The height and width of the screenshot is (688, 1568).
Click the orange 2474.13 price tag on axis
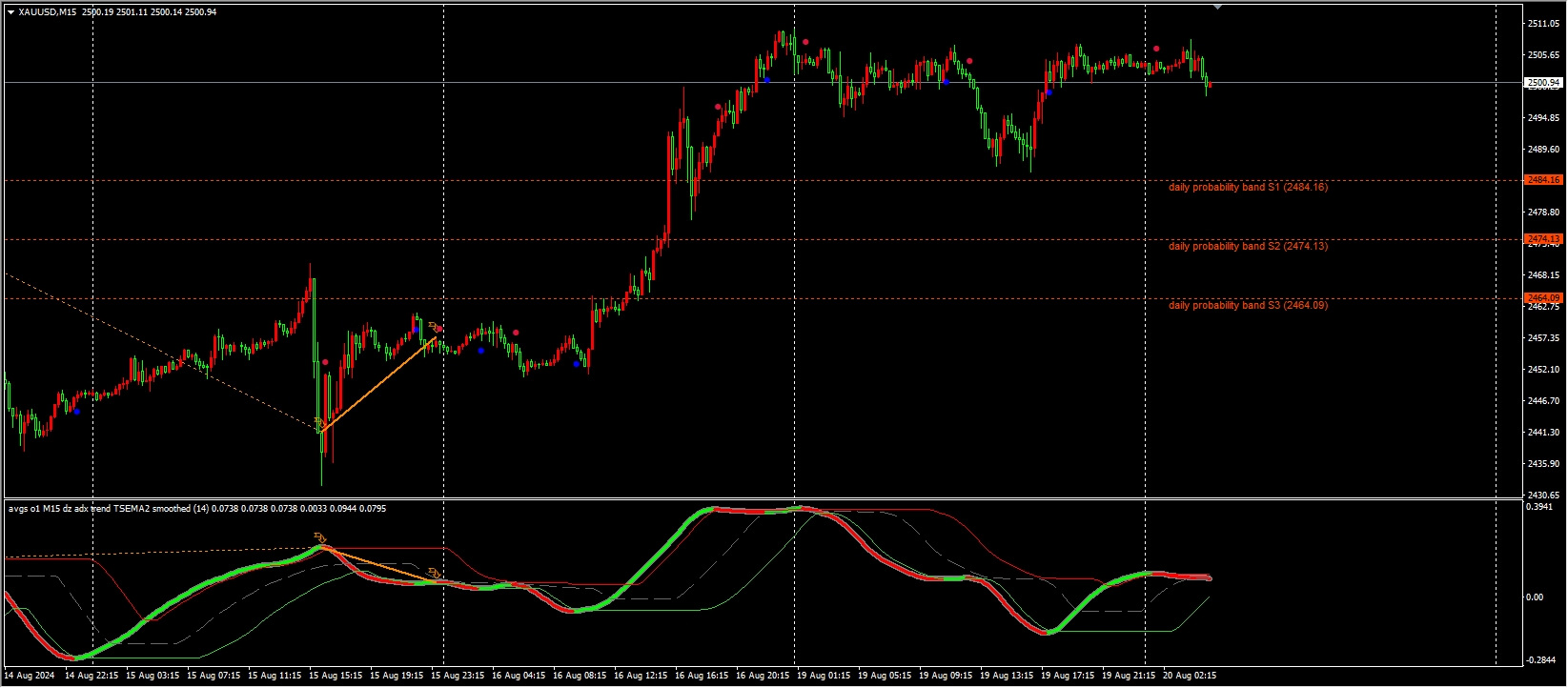[1543, 239]
